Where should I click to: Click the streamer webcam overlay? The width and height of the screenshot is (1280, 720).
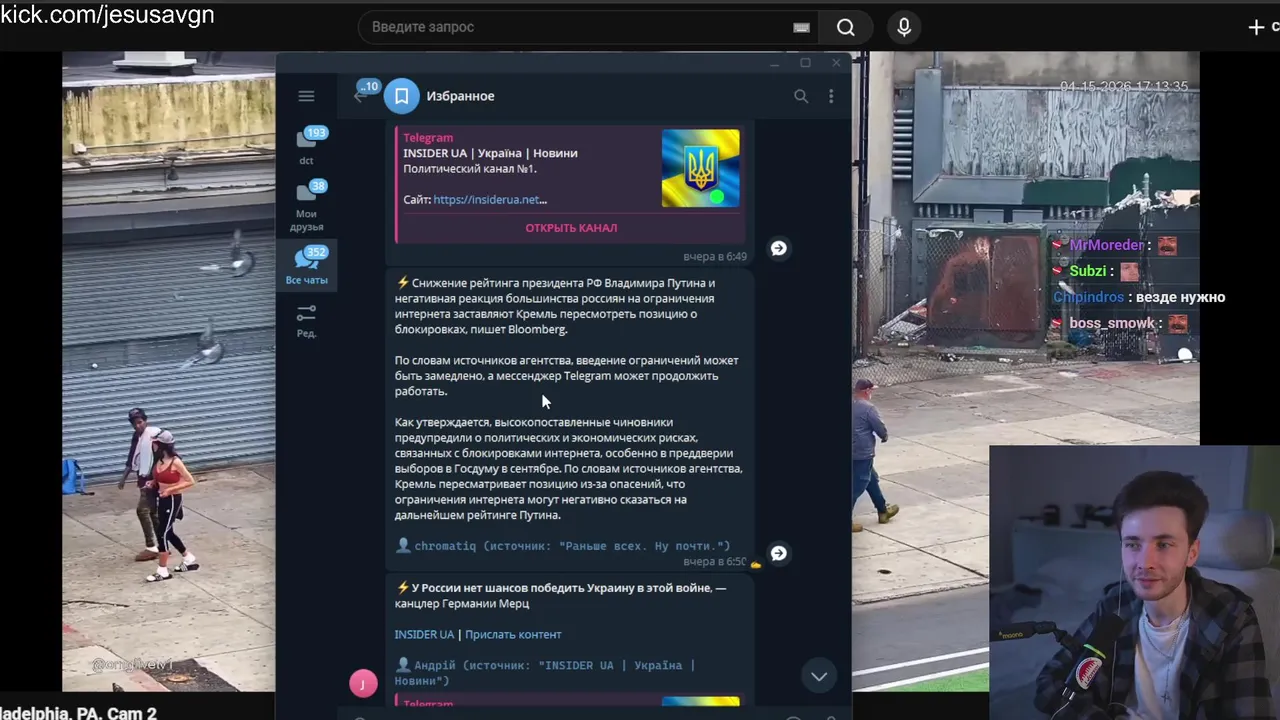1134,582
